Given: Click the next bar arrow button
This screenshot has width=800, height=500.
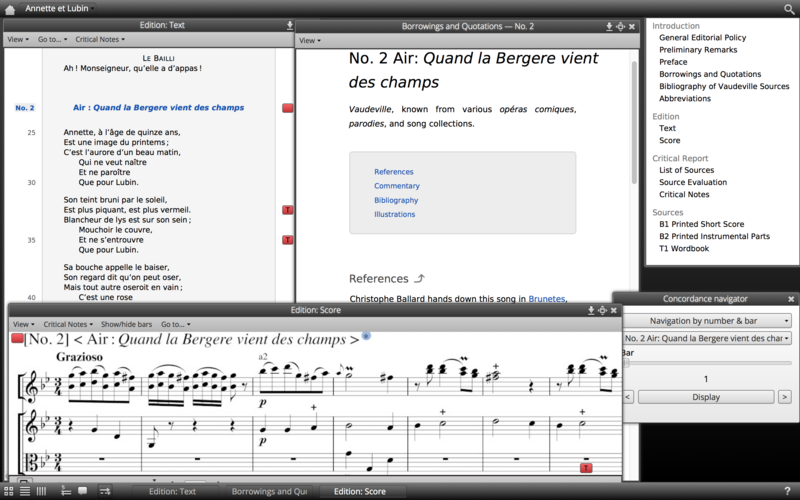Looking at the screenshot, I should [783, 397].
